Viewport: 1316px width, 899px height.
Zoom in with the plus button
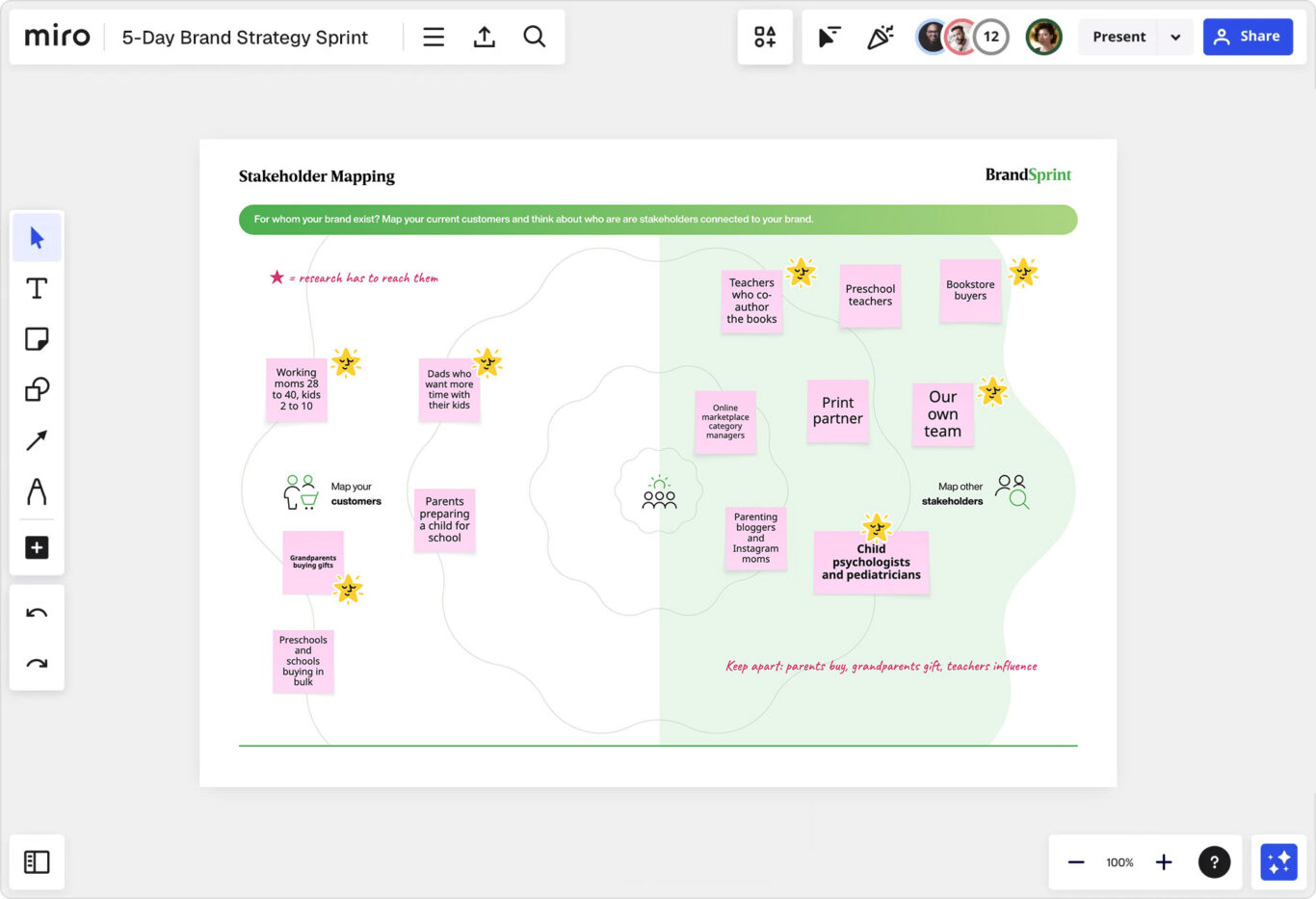pos(1164,862)
